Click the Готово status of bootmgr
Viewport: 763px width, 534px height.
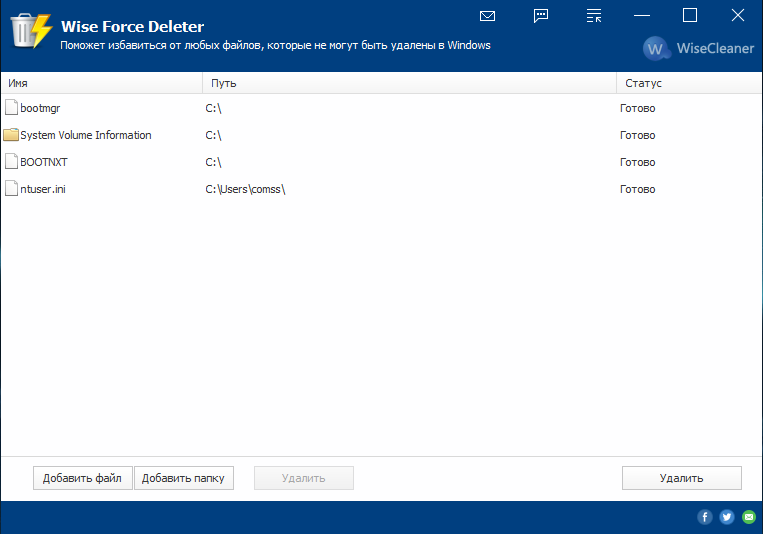tap(637, 108)
